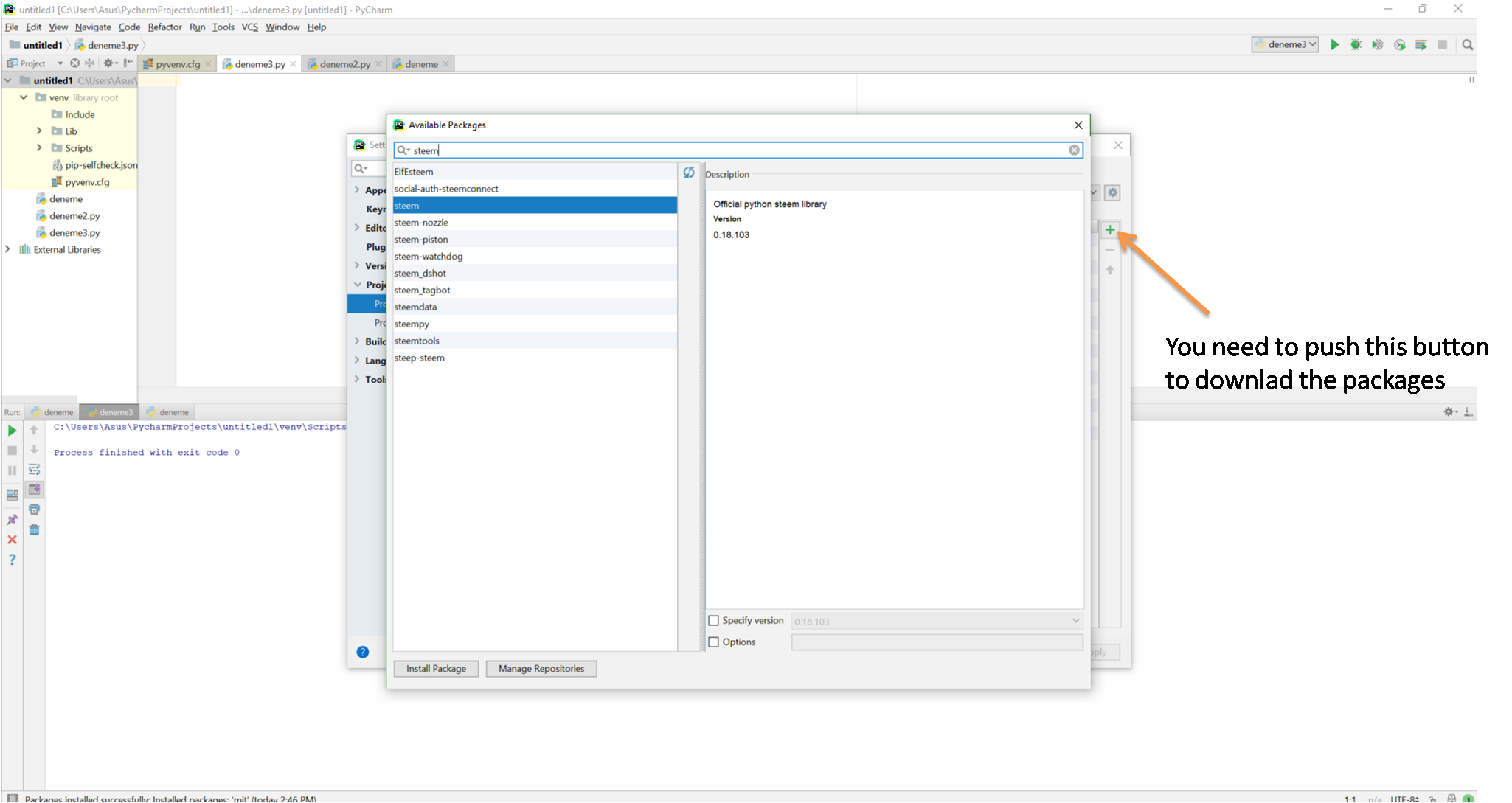Open deneme3 run configuration dropdown

point(1285,45)
